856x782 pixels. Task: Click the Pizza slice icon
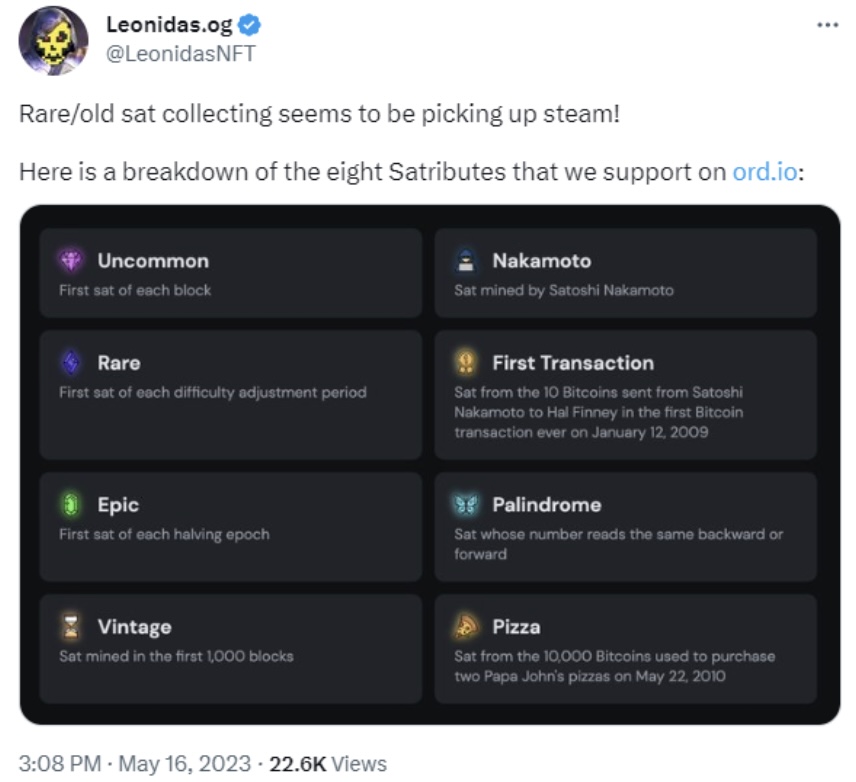click(x=466, y=627)
